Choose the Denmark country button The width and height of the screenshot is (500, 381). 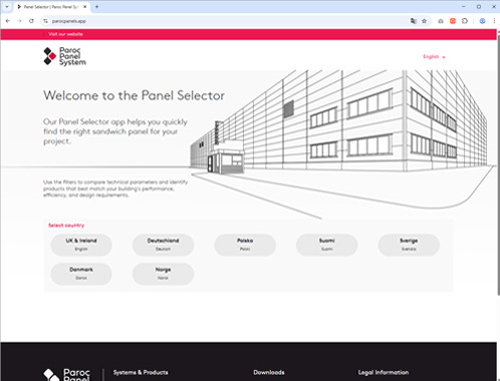click(81, 274)
